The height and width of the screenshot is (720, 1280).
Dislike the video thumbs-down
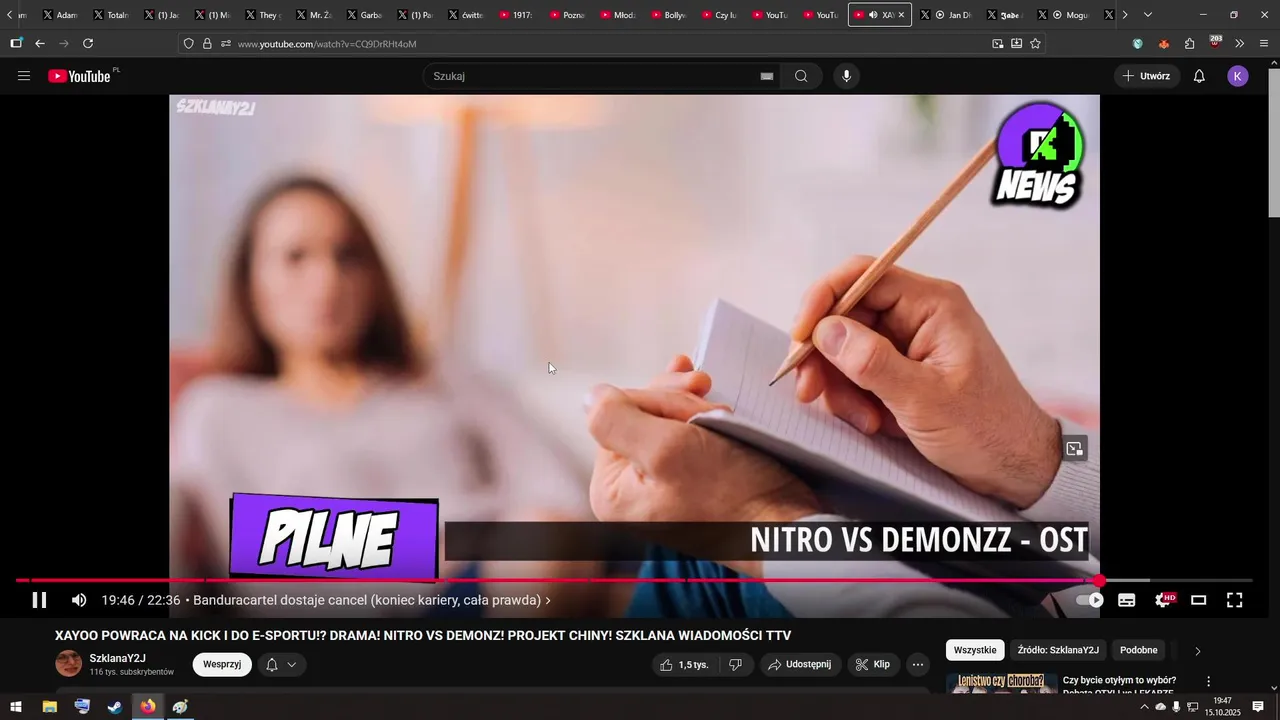(x=736, y=664)
